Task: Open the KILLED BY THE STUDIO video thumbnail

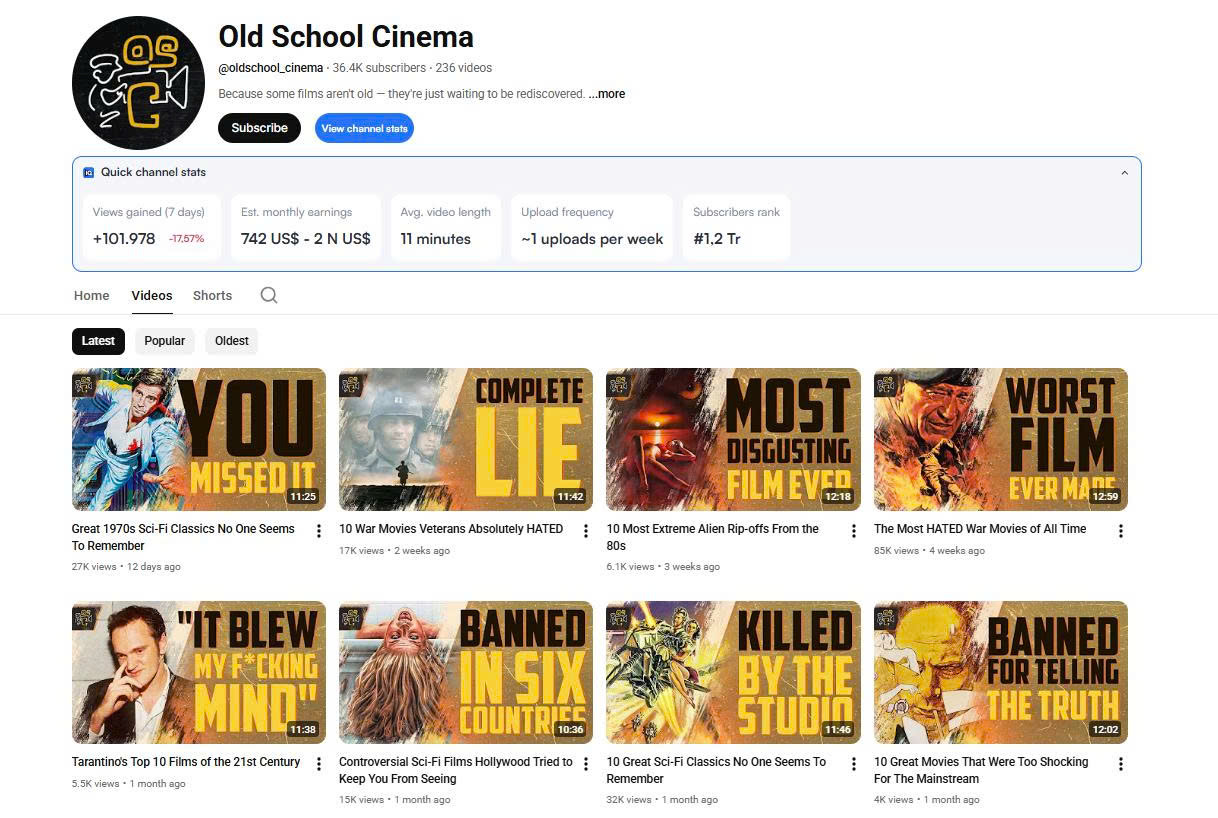Action: [x=733, y=672]
